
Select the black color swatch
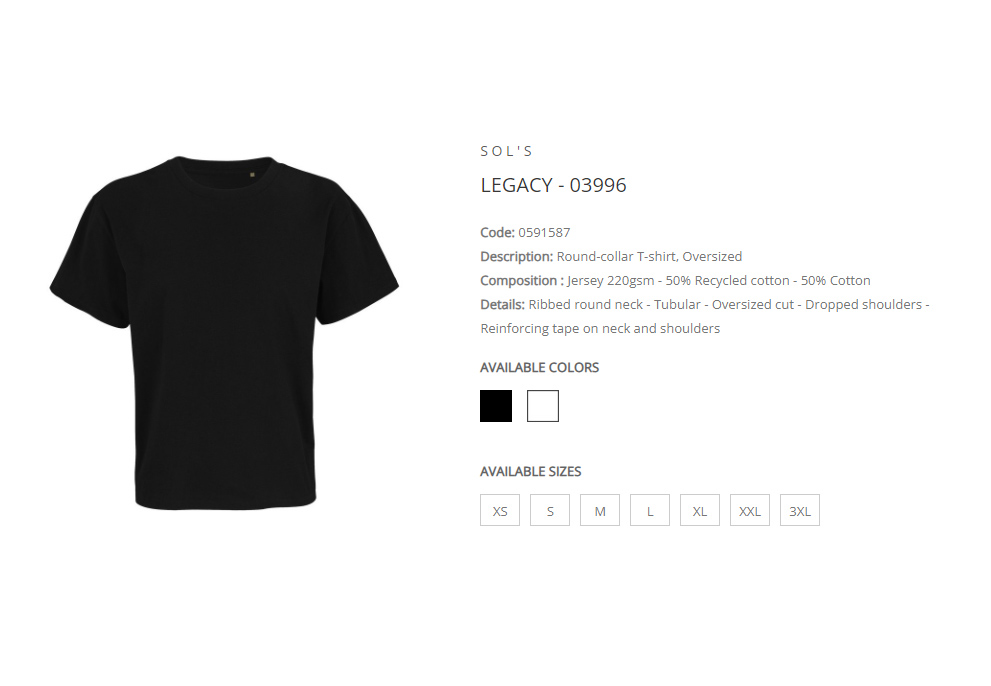496,406
